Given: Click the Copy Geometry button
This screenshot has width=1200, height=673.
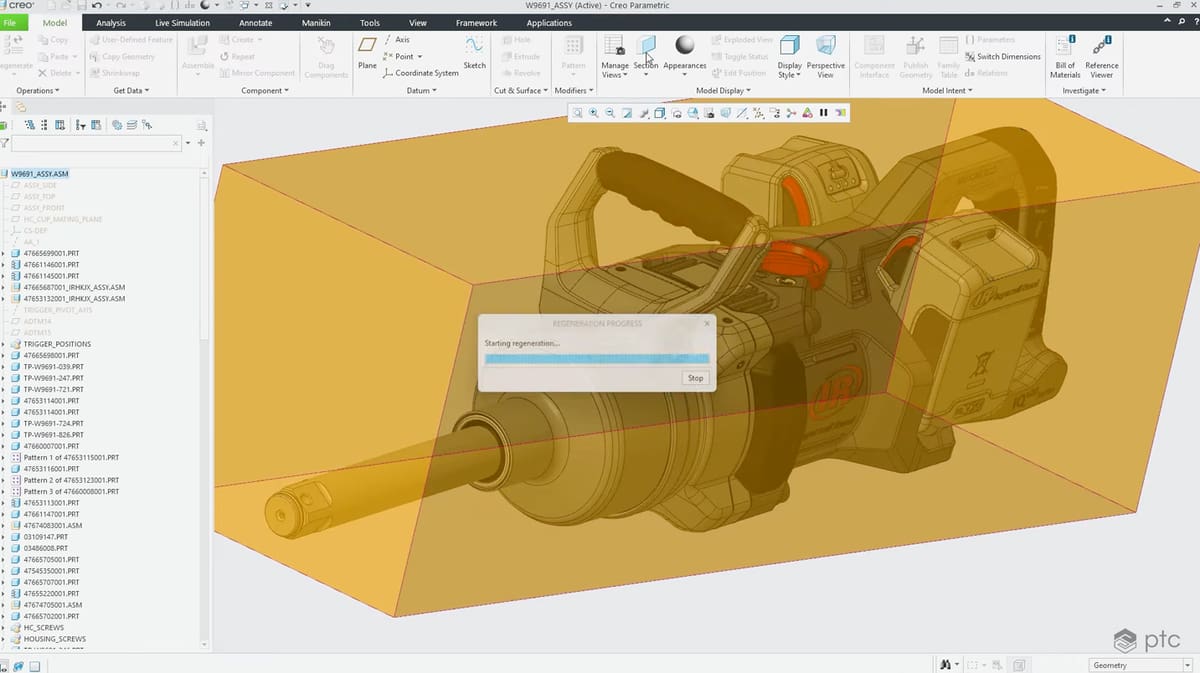Looking at the screenshot, I should [x=122, y=57].
